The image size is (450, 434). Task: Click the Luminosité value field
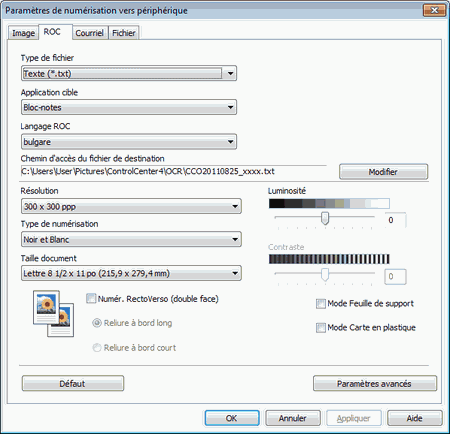coord(395,220)
